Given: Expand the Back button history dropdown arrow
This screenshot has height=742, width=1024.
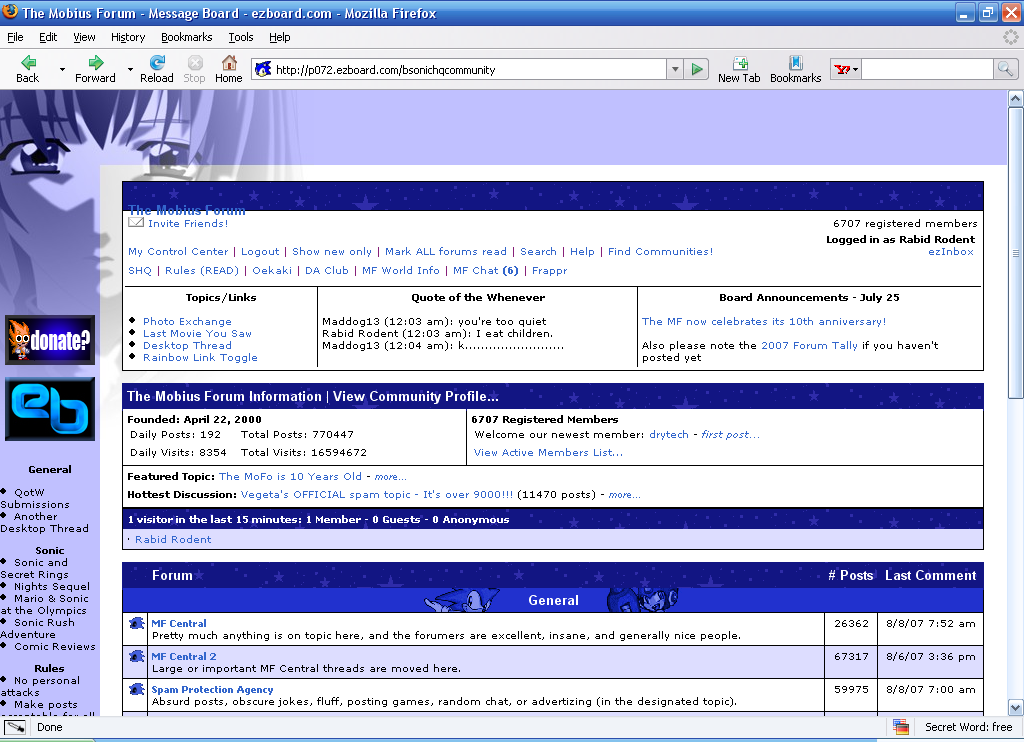Looking at the screenshot, I should 62,70.
